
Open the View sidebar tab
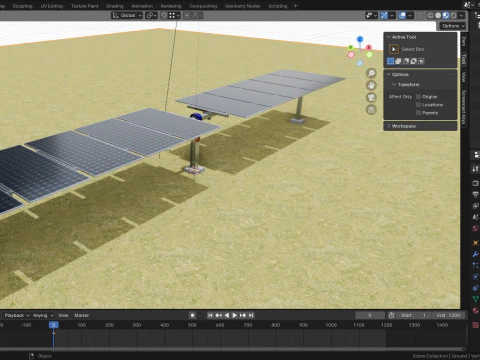coord(464,77)
